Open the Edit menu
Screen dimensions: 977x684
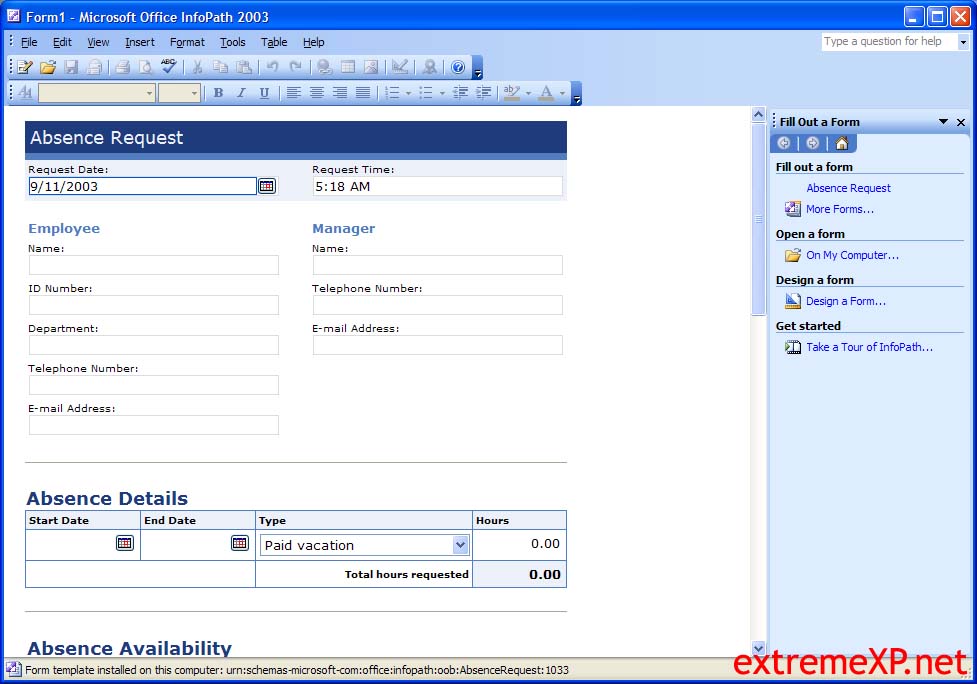(62, 42)
